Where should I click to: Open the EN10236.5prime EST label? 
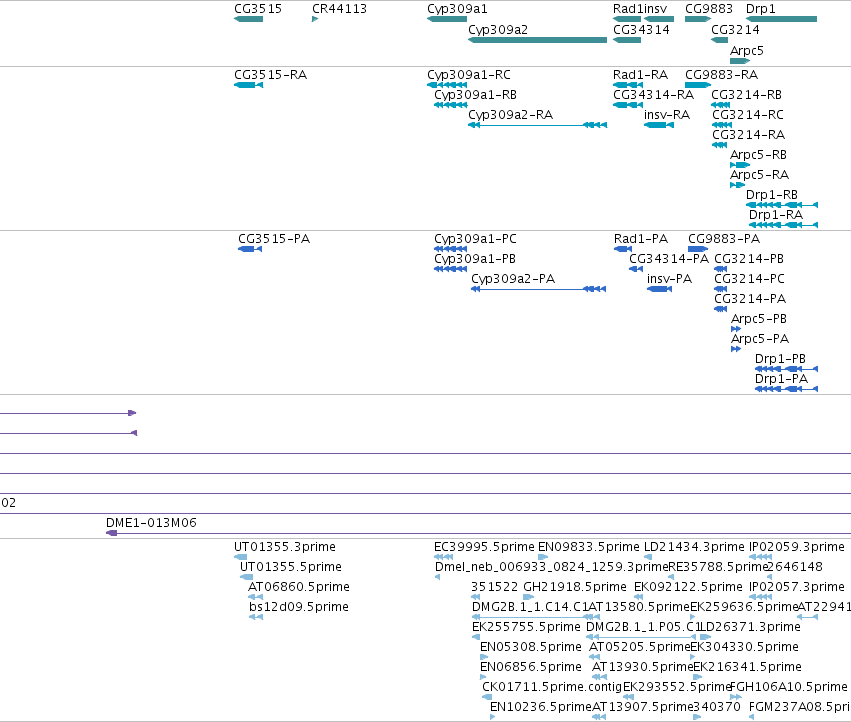tap(540, 707)
